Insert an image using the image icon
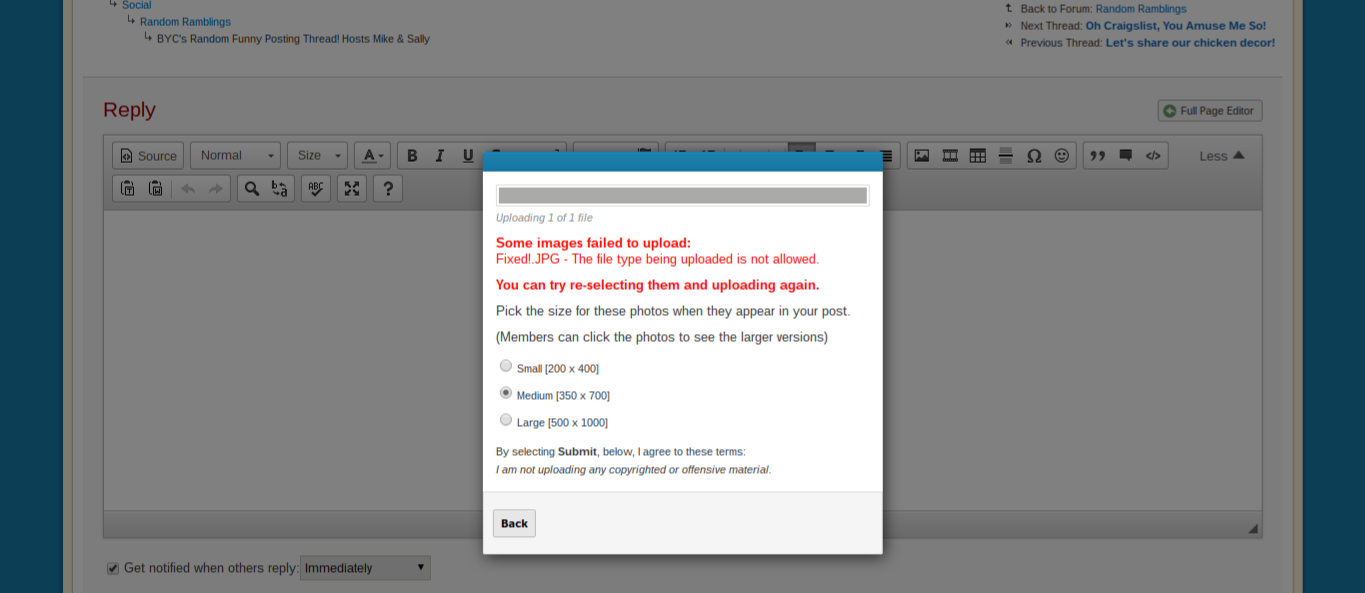The width and height of the screenshot is (1365, 593). click(922, 156)
